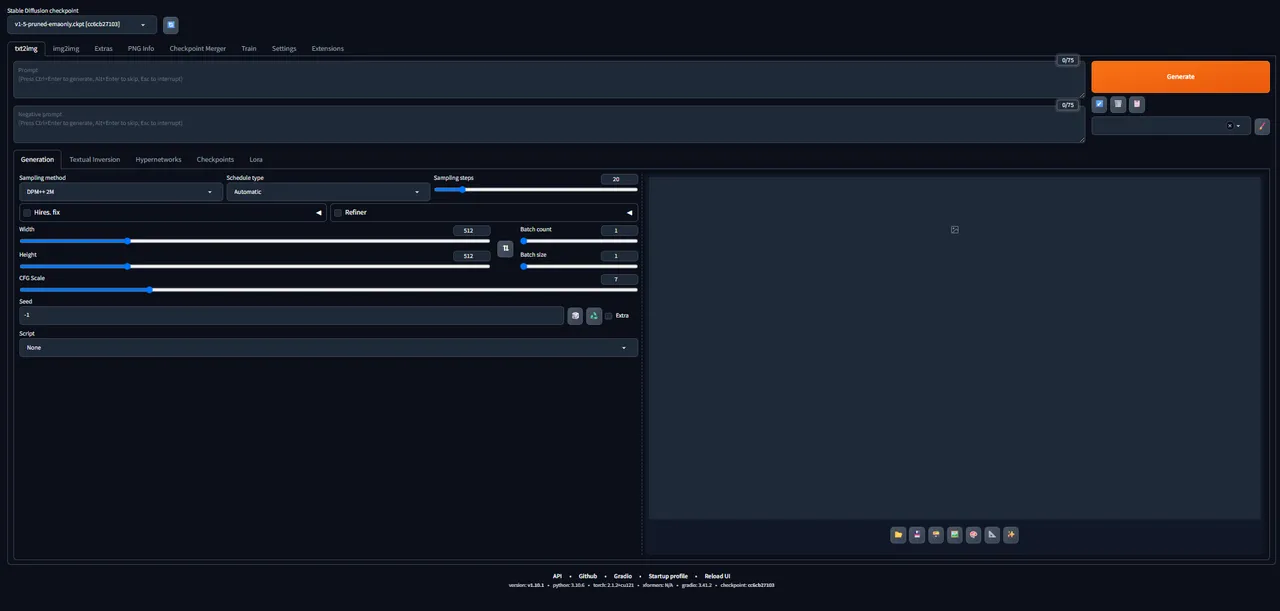Reuse the last seed with recycle icon
This screenshot has width=1280, height=611.
(594, 316)
